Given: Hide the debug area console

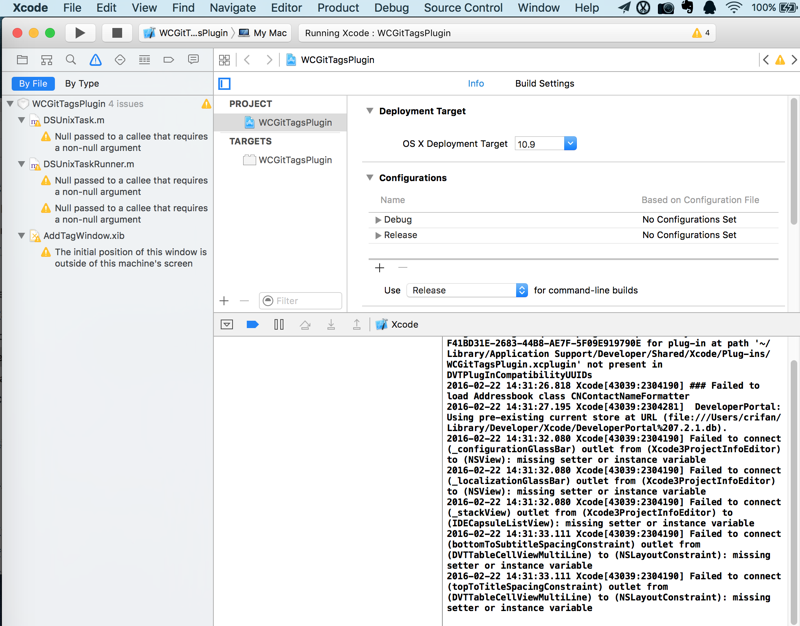Looking at the screenshot, I should (227, 324).
